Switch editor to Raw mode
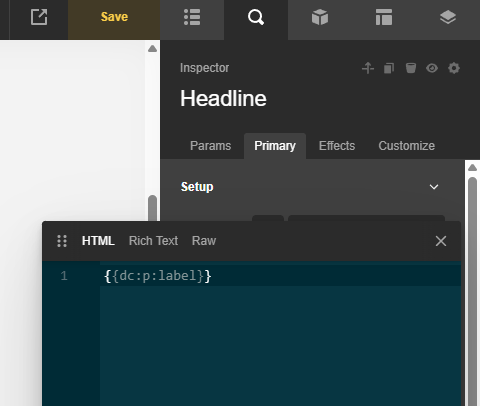This screenshot has width=480, height=406. click(204, 241)
